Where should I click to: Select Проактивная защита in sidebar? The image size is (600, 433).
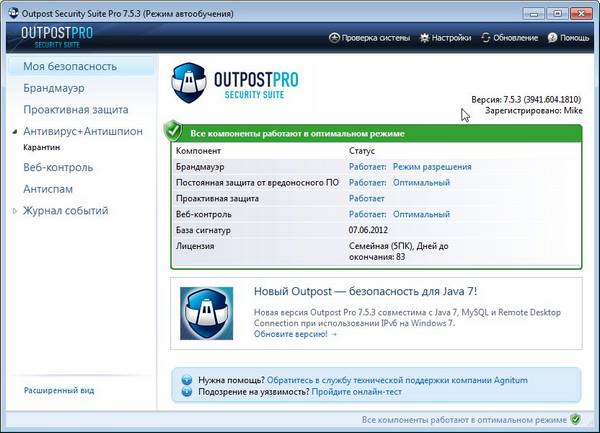click(76, 110)
